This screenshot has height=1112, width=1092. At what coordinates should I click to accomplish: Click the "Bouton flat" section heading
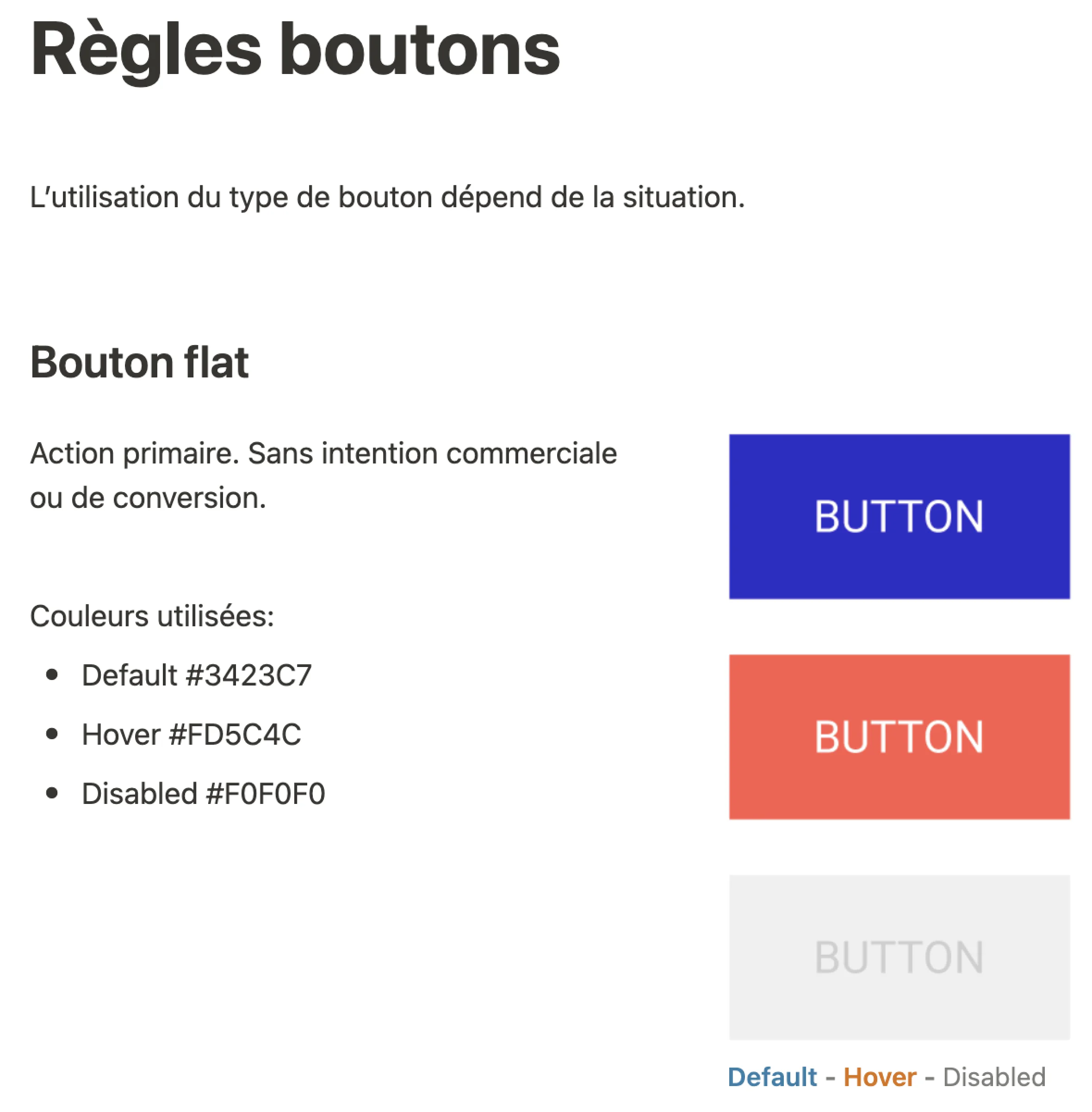point(139,362)
